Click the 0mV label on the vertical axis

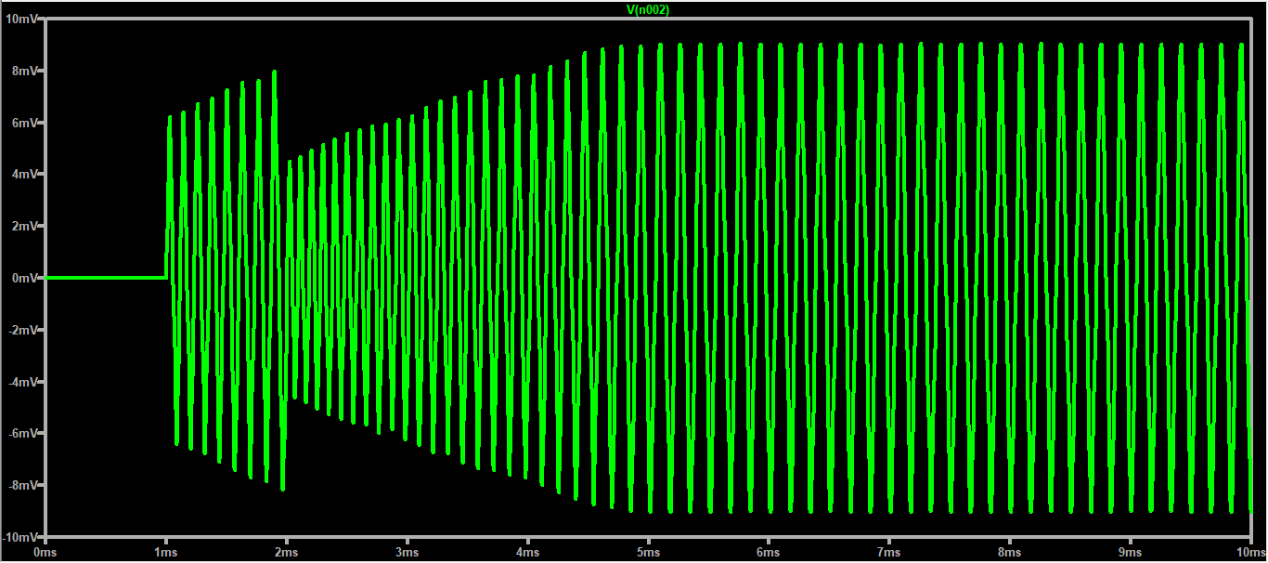[x=23, y=278]
